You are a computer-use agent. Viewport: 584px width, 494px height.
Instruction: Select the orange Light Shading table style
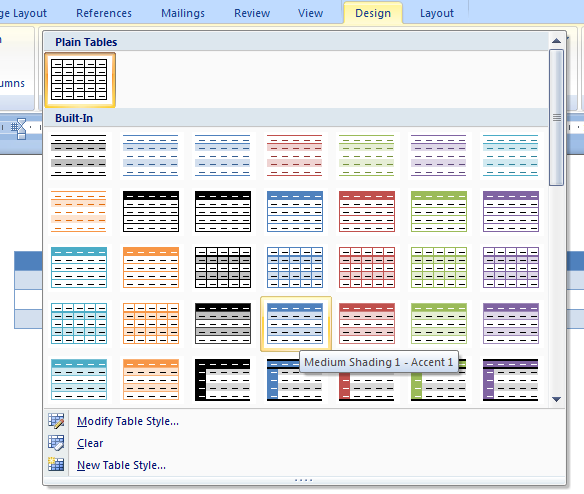click(79, 211)
